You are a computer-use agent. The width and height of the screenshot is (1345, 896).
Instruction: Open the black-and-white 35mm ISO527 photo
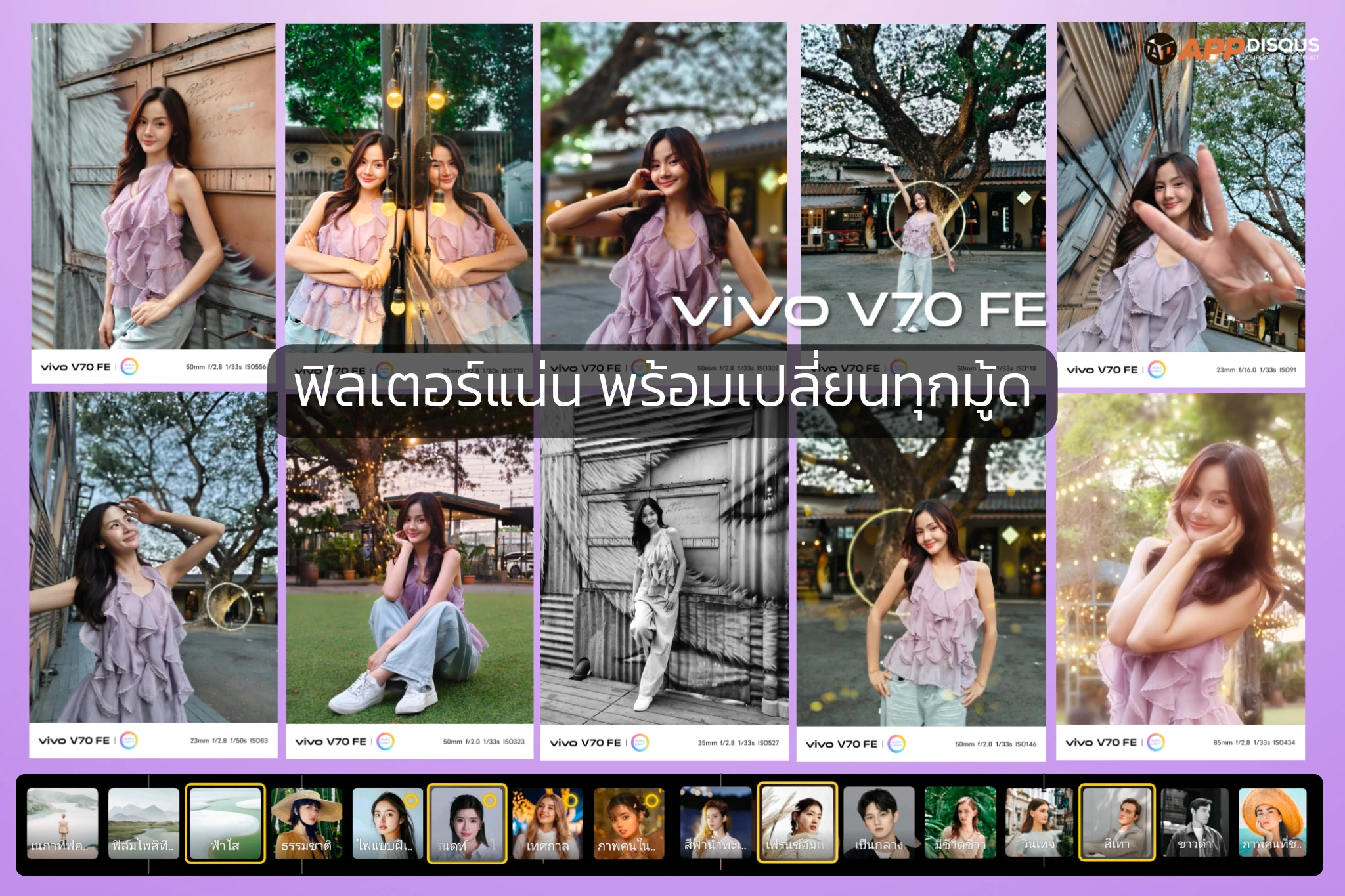(x=664, y=578)
